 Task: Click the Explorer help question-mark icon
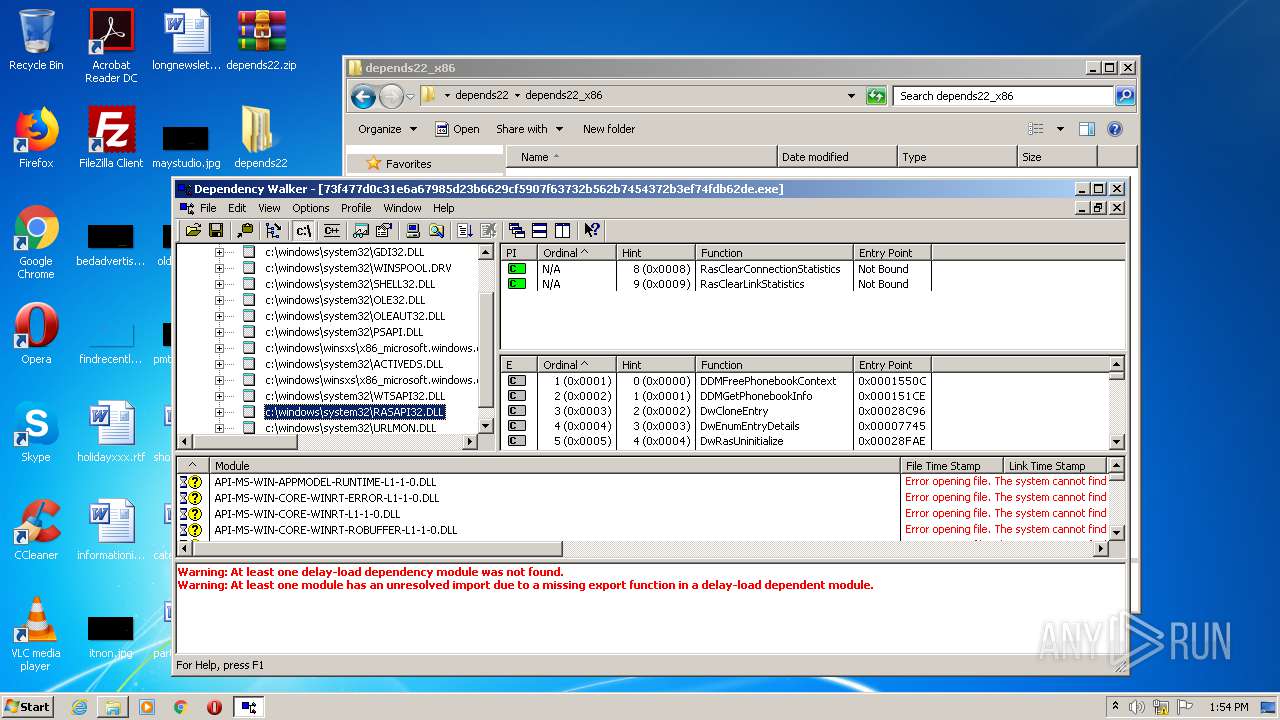[1115, 129]
